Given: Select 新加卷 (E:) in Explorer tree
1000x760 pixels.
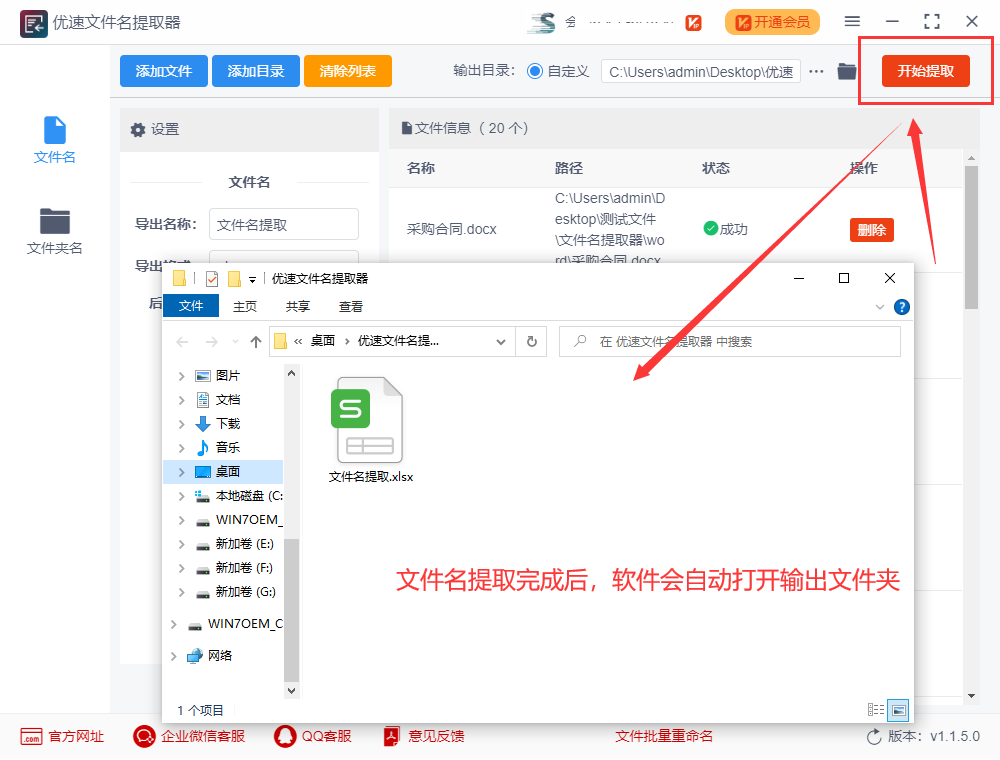Looking at the screenshot, I should [x=244, y=544].
